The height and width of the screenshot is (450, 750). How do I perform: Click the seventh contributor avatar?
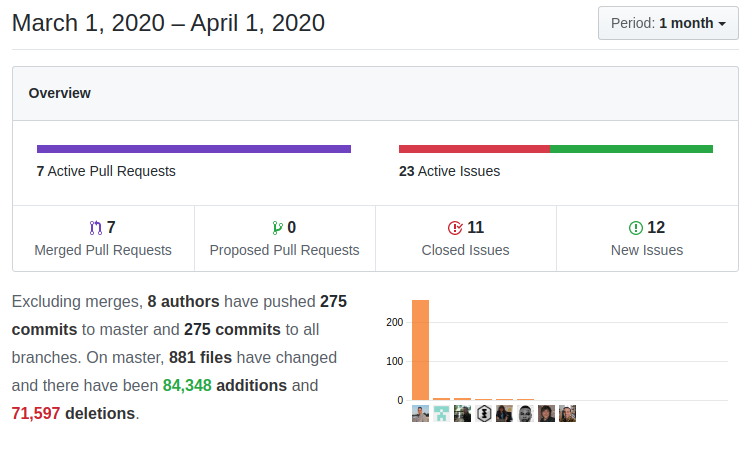(x=547, y=414)
